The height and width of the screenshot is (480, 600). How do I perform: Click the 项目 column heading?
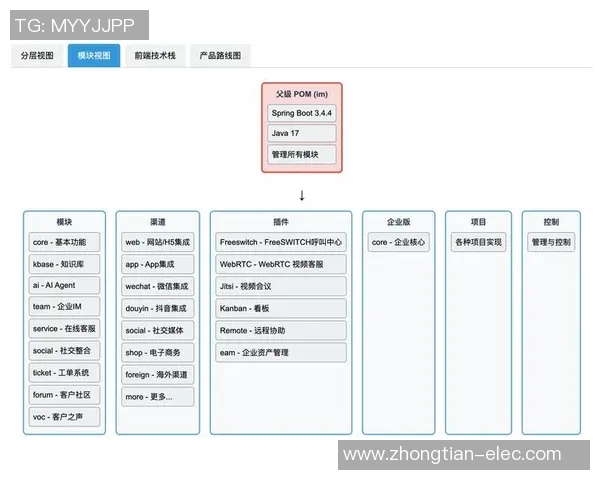click(x=478, y=222)
